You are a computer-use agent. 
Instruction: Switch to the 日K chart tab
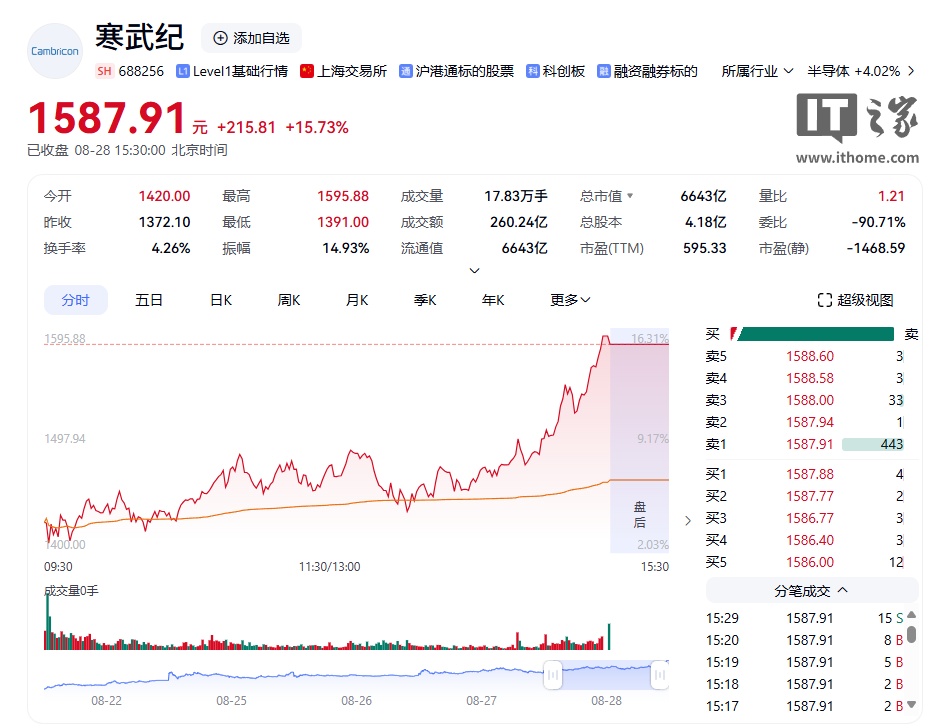[x=221, y=300]
